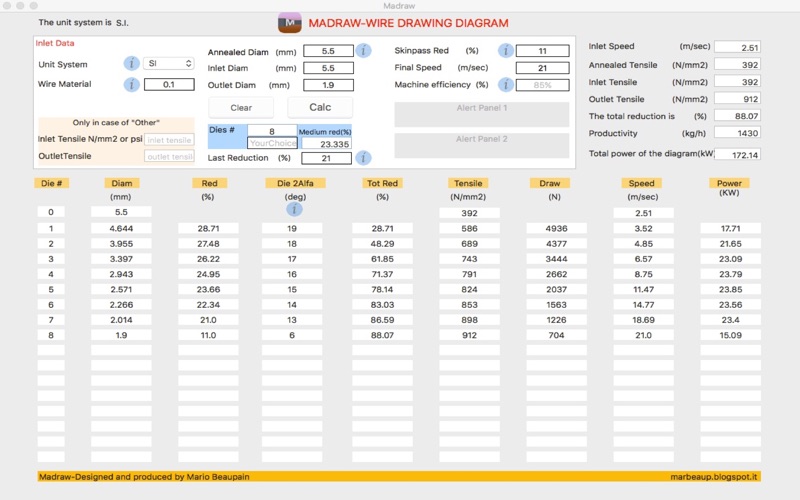Click the Skinpass Red input field
Viewport: 800px width, 500px height.
coord(542,51)
